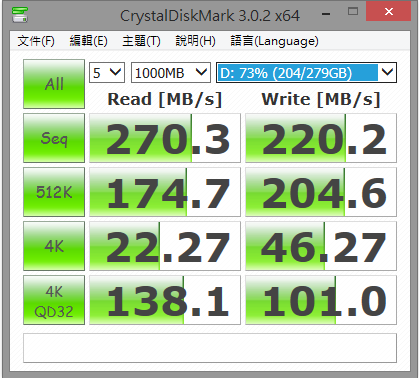Screen dimensions: 419x378
Task: Expand the test count dropdown showing 5
Action: point(107,72)
